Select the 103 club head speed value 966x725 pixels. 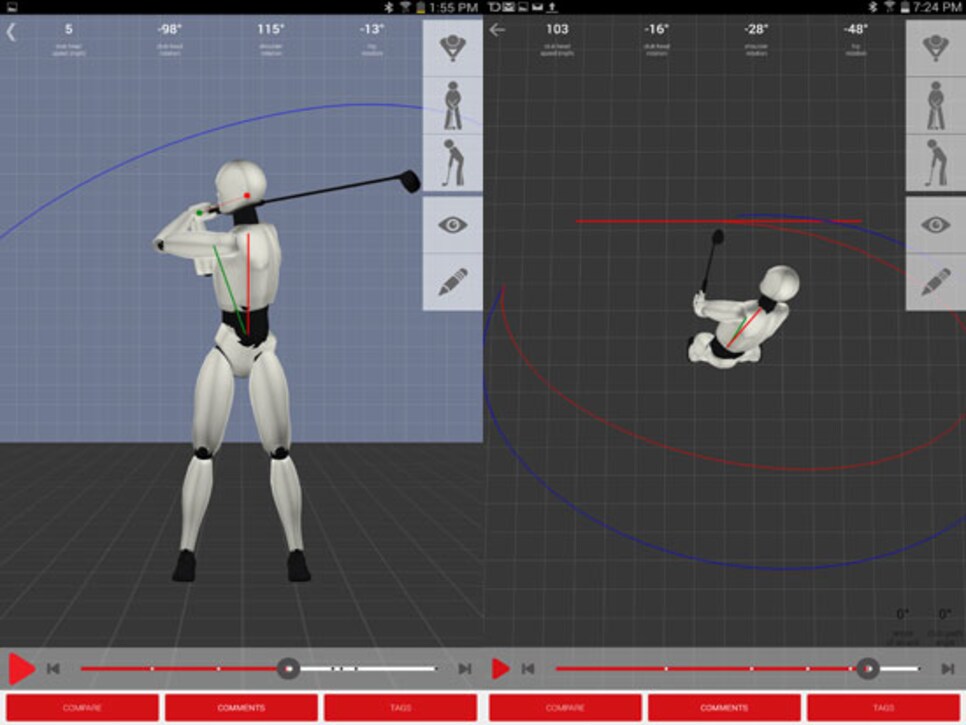coord(557,29)
